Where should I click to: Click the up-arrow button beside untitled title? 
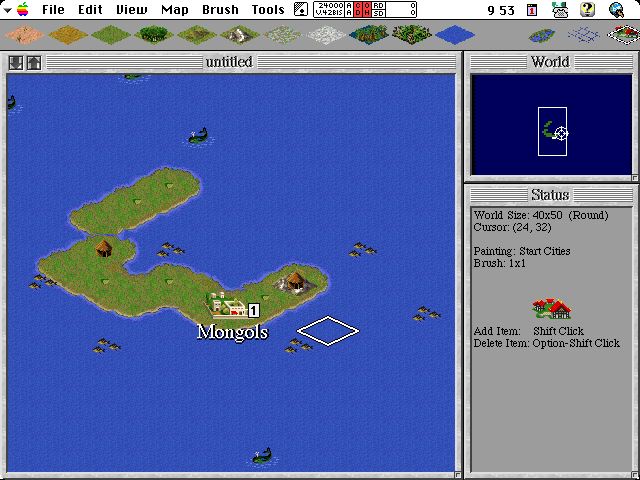pyautogui.click(x=34, y=63)
